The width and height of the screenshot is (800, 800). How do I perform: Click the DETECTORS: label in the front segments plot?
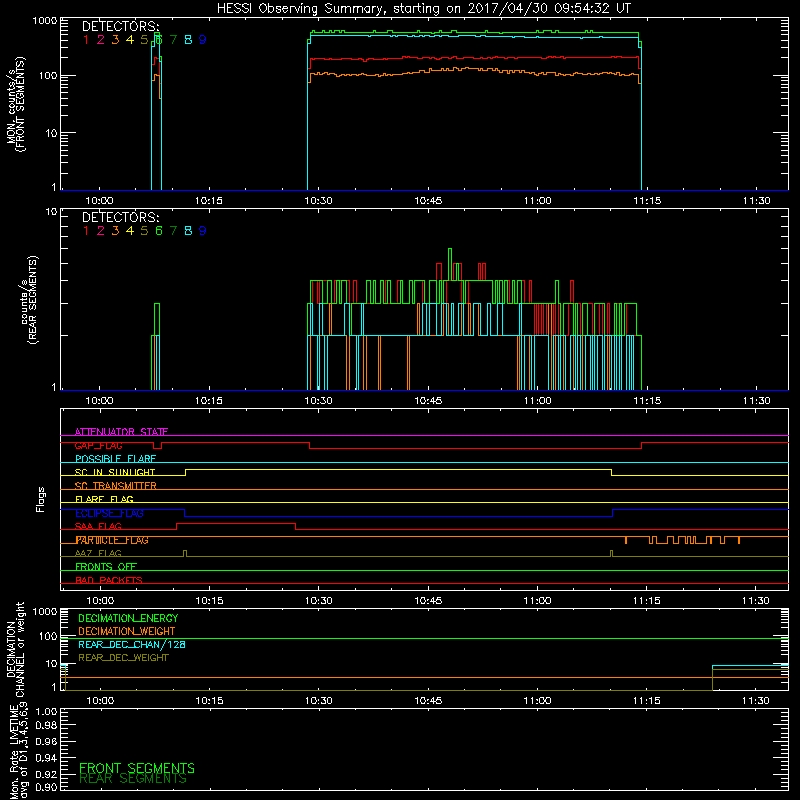click(x=120, y=26)
